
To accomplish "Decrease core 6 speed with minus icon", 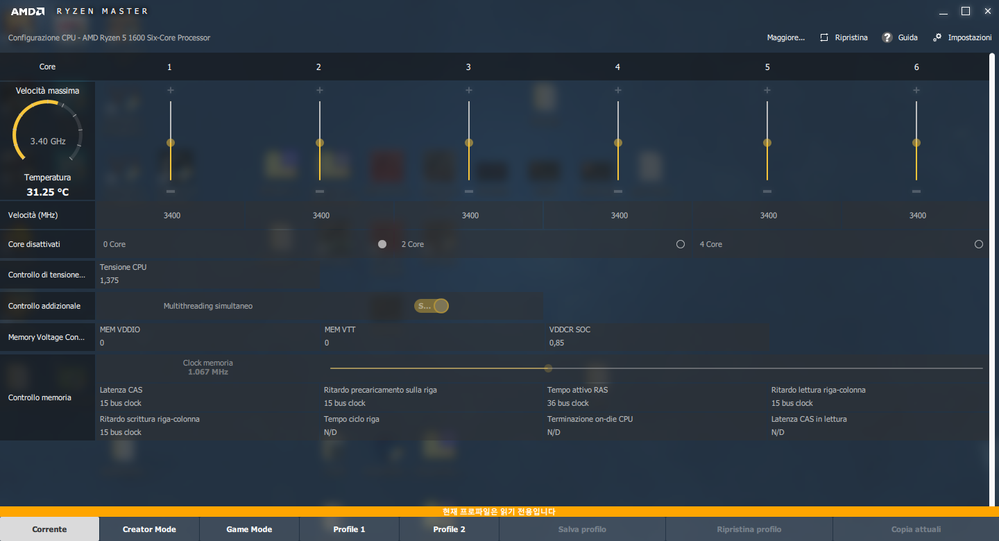I will tap(916, 191).
